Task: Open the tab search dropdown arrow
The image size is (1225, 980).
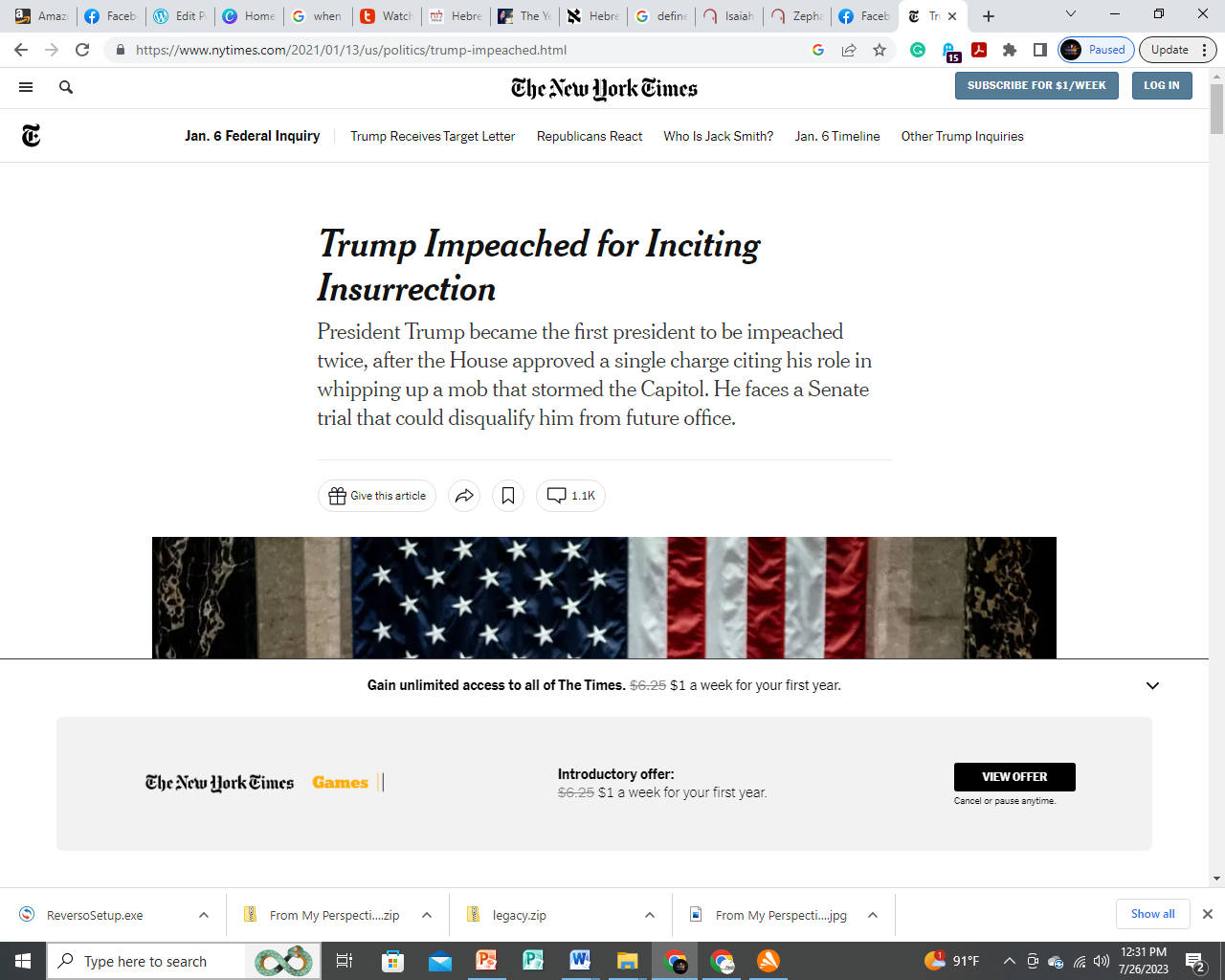Action: coord(1071,14)
